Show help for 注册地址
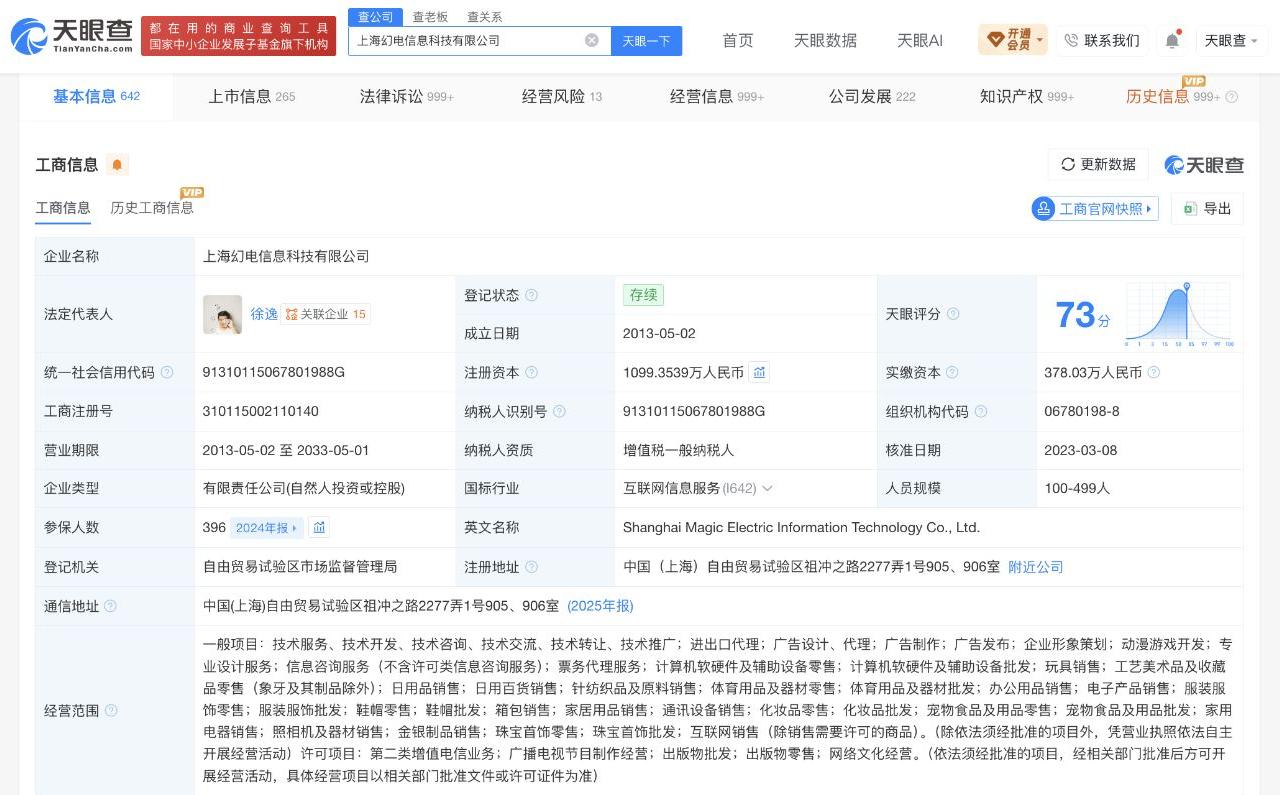The image size is (1280, 795). (x=531, y=567)
